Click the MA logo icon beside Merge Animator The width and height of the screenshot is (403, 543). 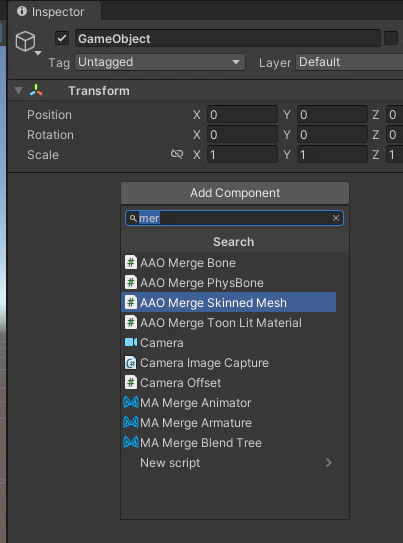131,402
